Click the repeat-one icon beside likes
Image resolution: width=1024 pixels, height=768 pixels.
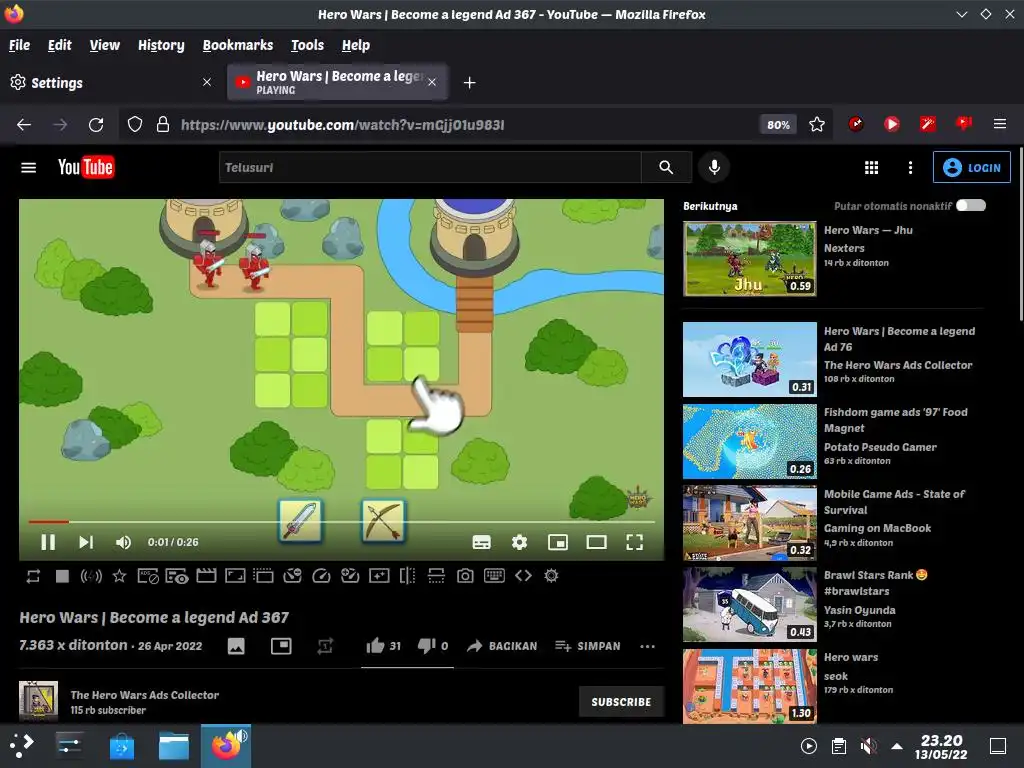[325, 647]
